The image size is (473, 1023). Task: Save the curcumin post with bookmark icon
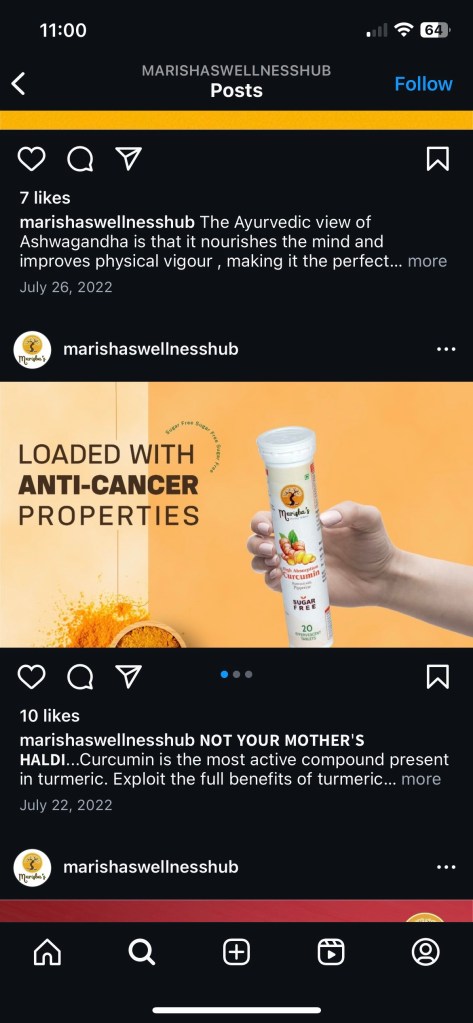click(x=438, y=677)
